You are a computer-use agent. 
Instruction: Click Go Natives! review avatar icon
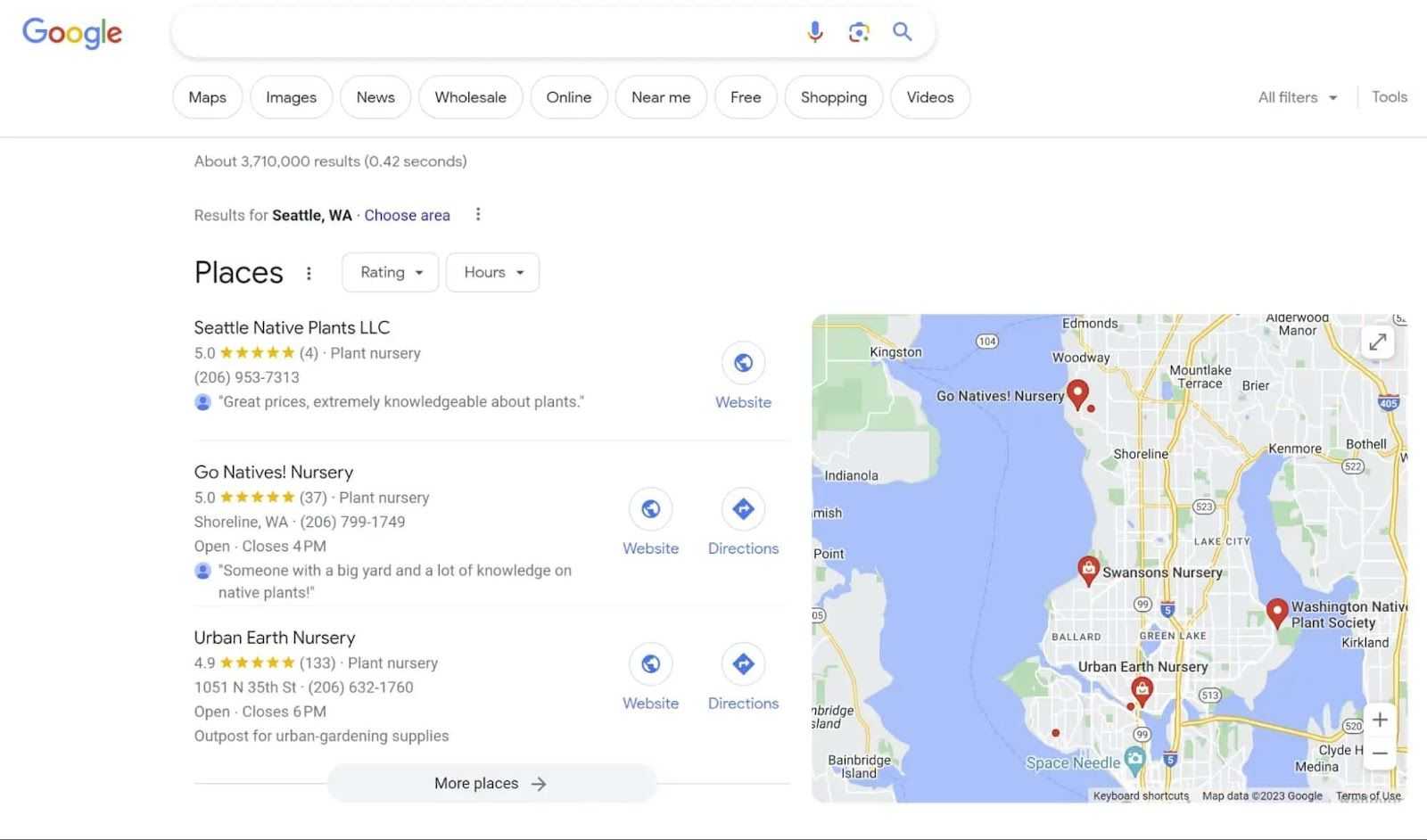(202, 571)
